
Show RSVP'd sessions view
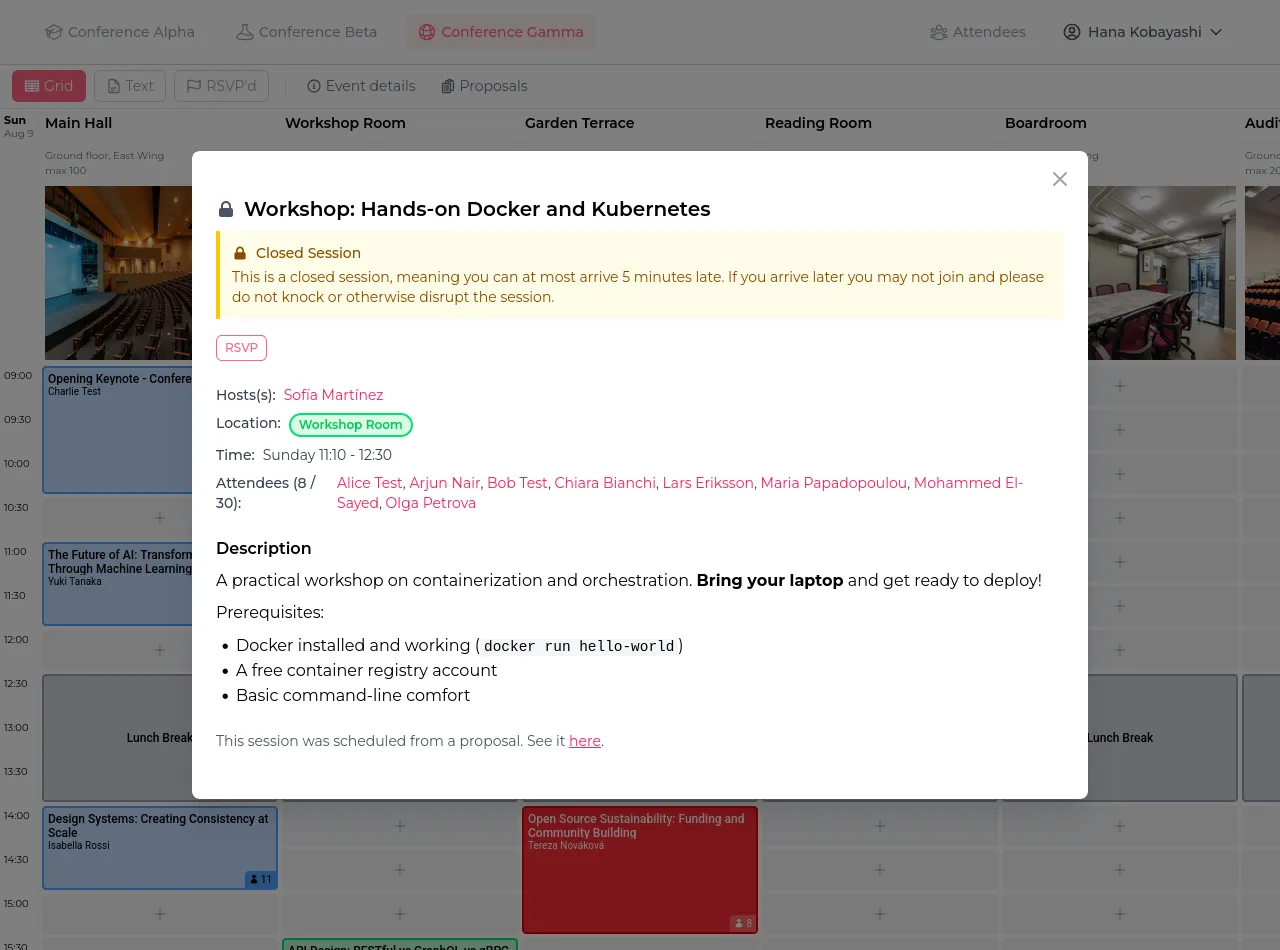point(221,86)
